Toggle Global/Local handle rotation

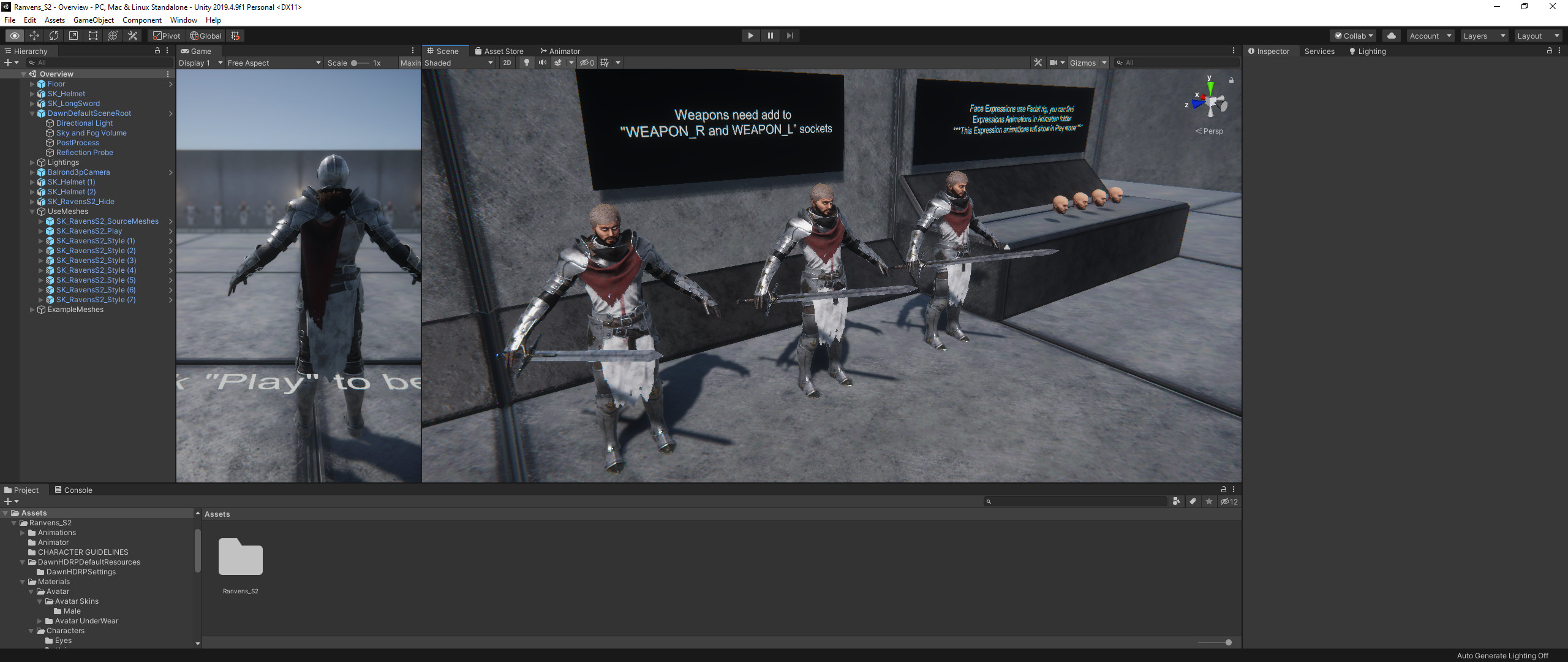point(206,36)
